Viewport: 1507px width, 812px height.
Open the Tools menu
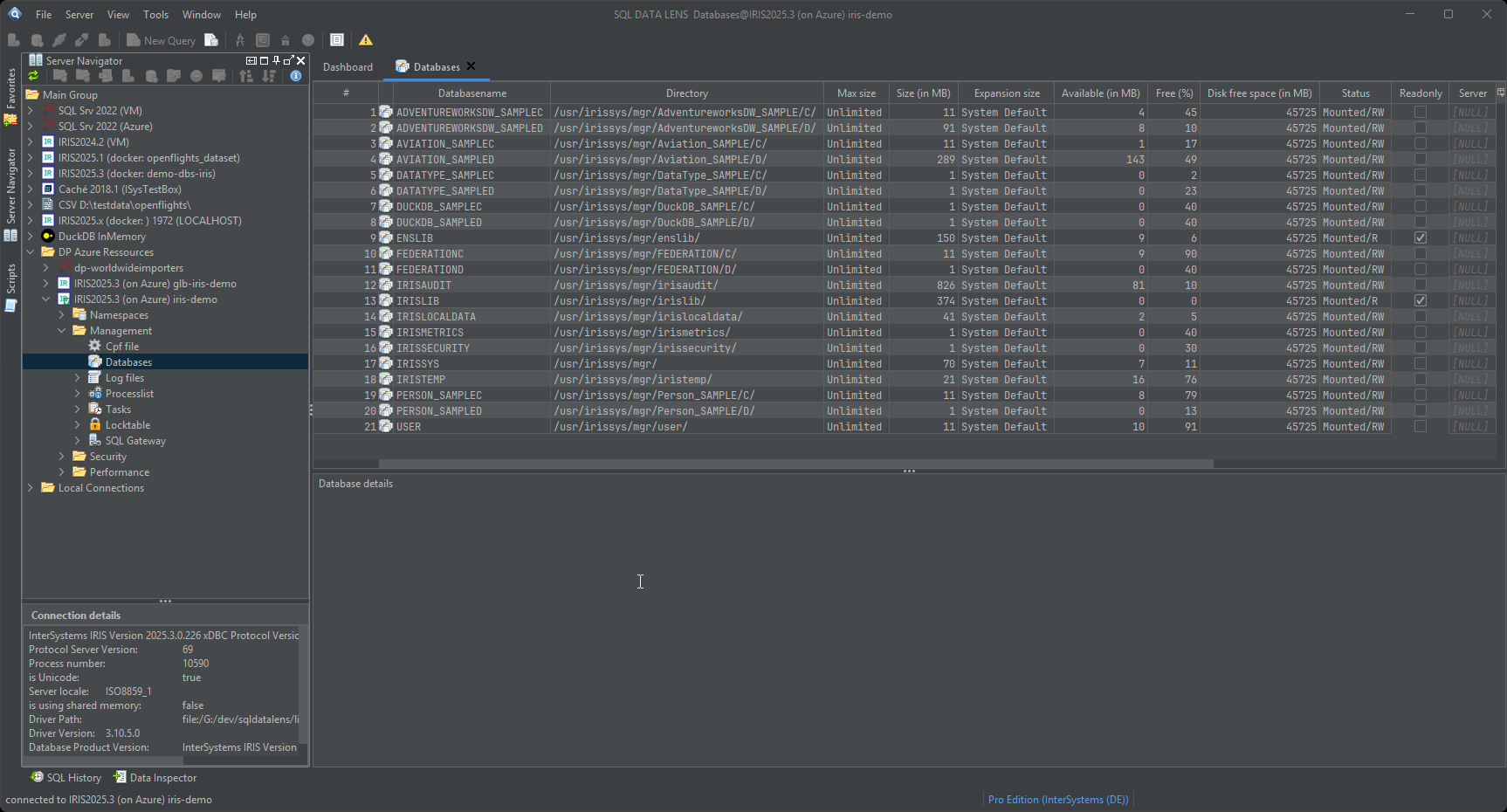(x=155, y=14)
